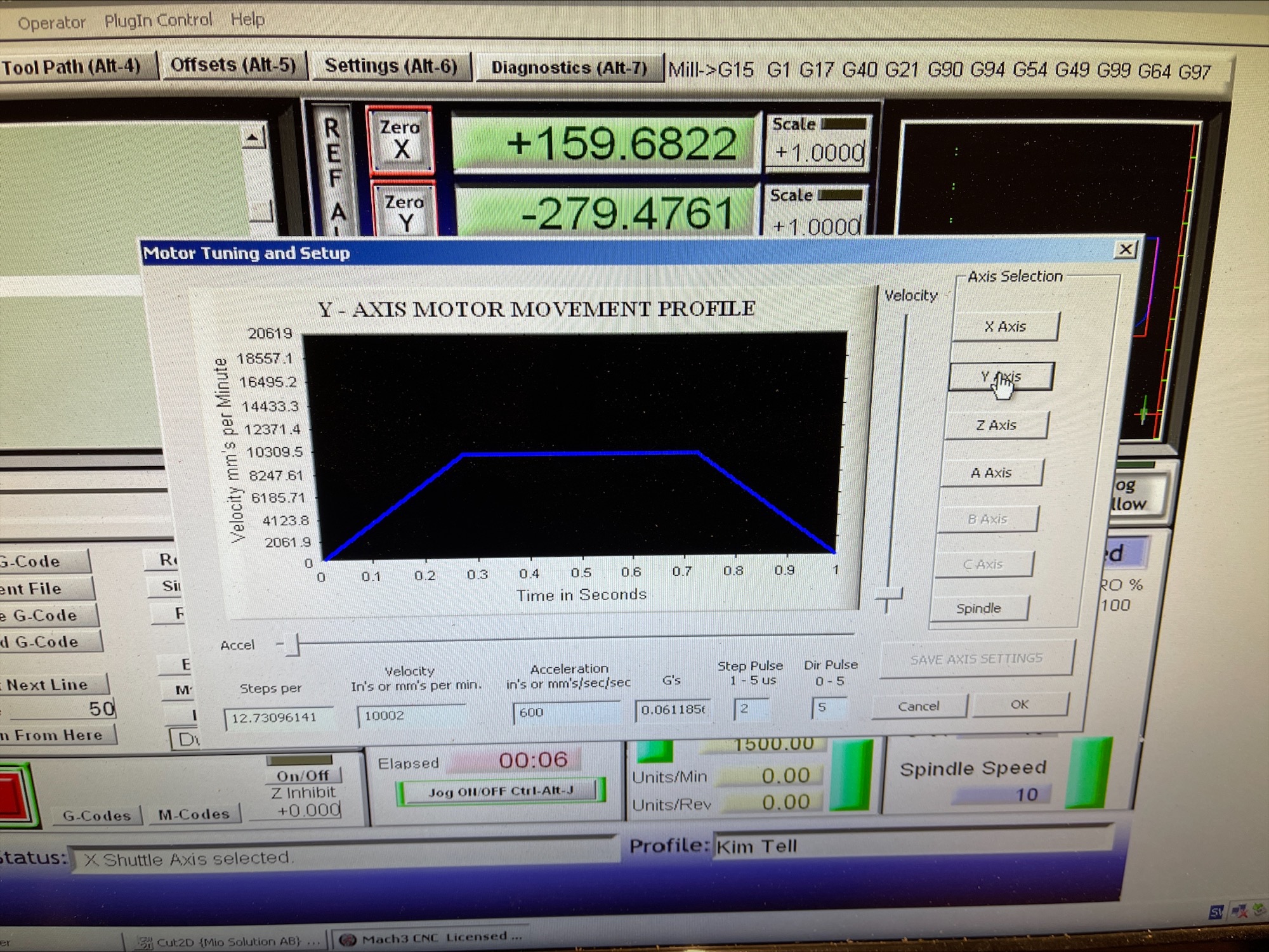Toggle Z Inhibit On/Off button

(303, 775)
